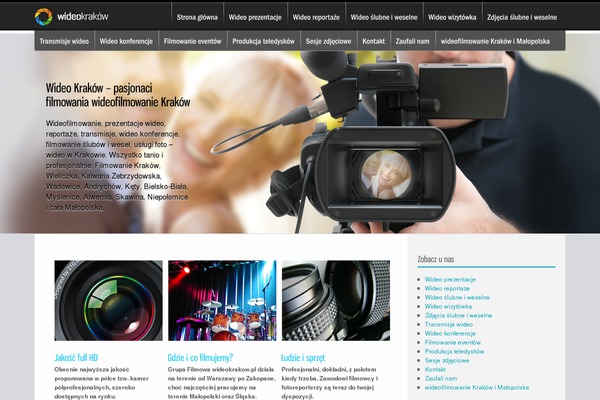
Task: Open Wideo wizytówka in navigation bar
Action: (x=452, y=18)
